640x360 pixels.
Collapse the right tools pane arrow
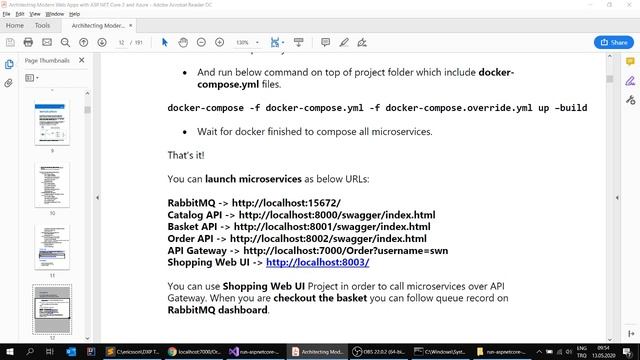click(x=617, y=198)
